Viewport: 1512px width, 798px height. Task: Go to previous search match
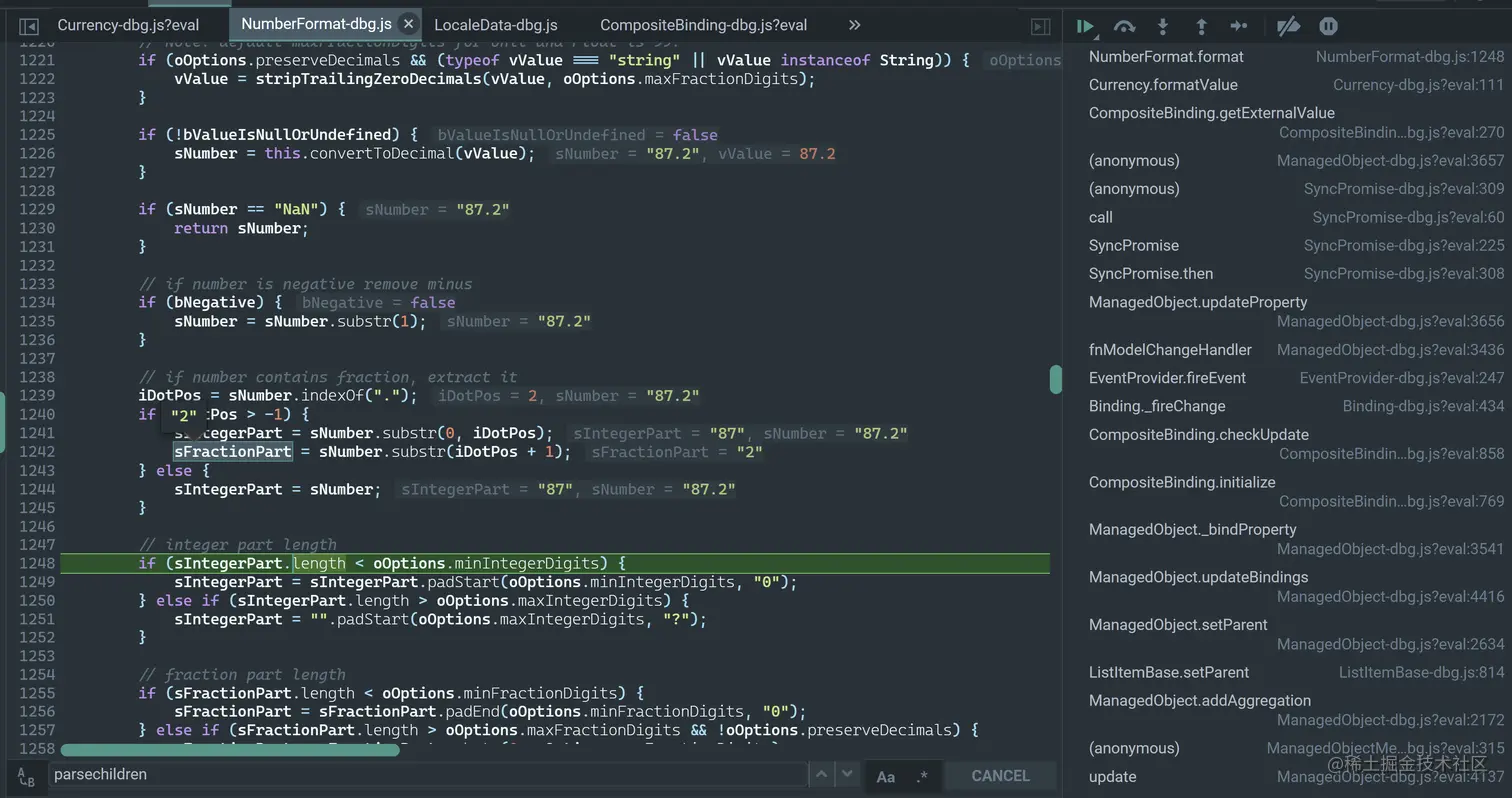tap(820, 774)
